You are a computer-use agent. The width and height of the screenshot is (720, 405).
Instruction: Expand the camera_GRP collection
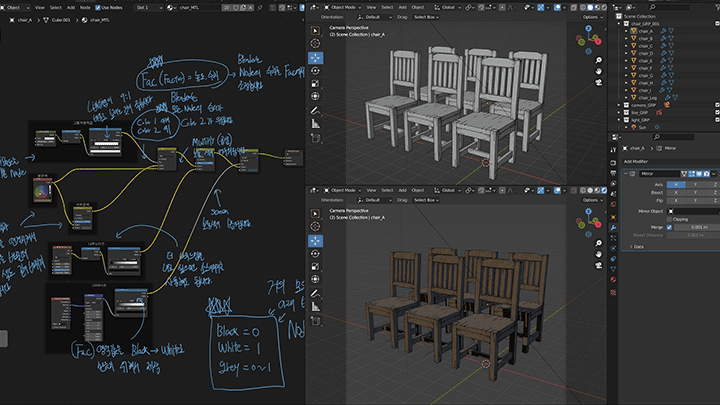(619, 105)
